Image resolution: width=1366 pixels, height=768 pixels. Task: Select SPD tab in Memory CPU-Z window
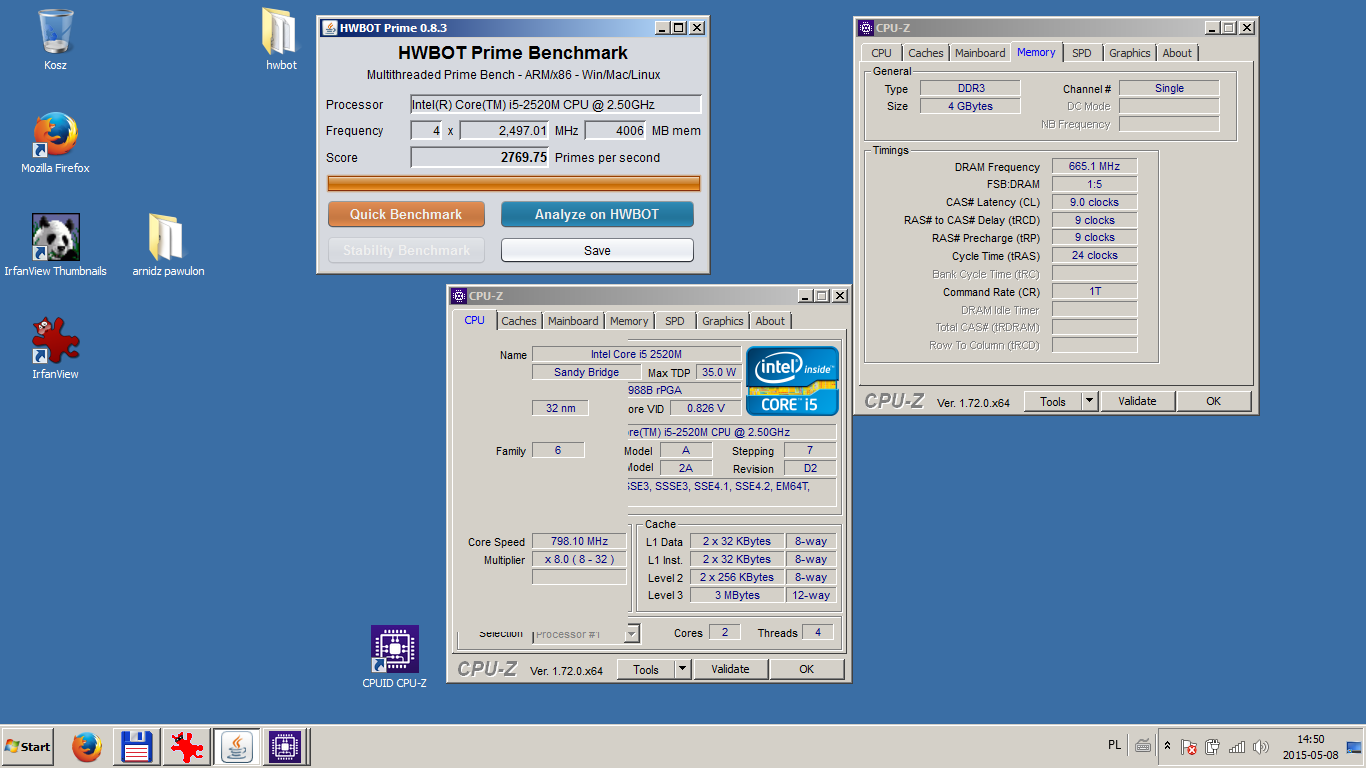click(x=1082, y=53)
